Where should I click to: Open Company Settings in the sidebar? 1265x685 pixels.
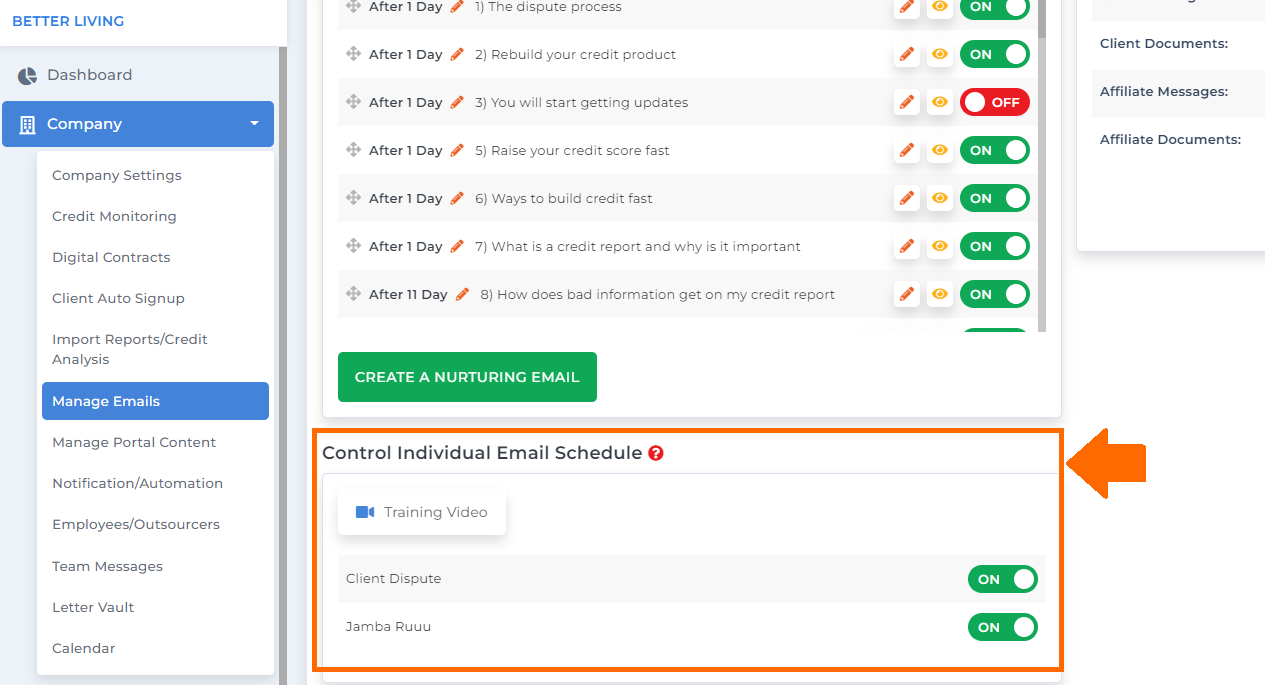coord(117,175)
